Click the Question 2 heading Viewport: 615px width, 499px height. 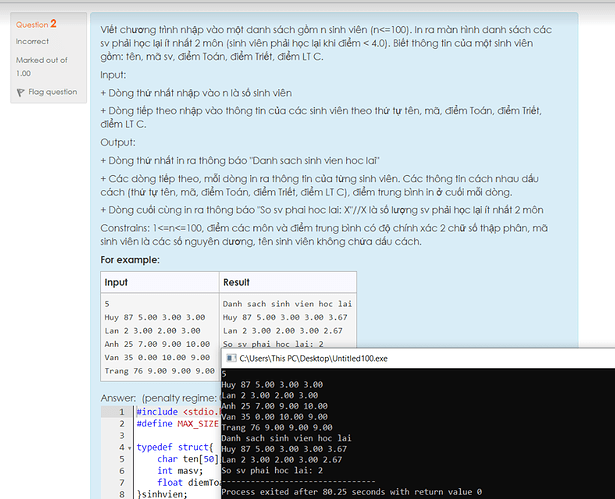[x=36, y=23]
